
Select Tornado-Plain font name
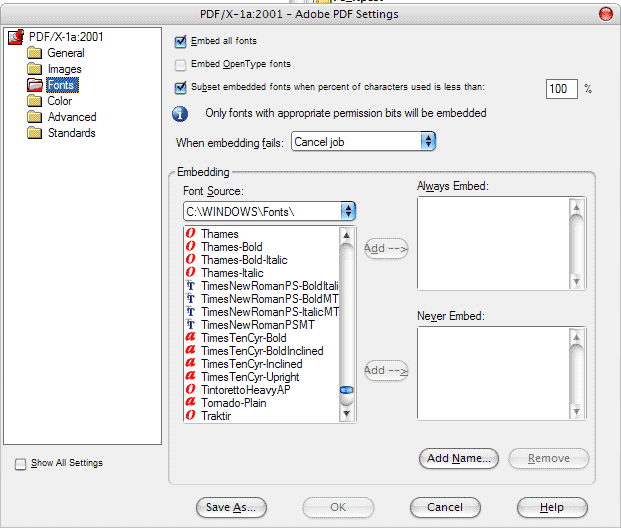pos(234,403)
